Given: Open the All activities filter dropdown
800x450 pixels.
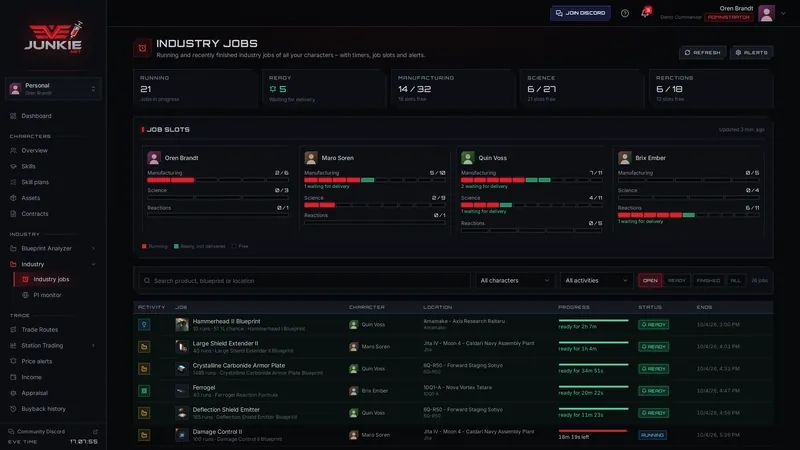Looking at the screenshot, I should [596, 281].
